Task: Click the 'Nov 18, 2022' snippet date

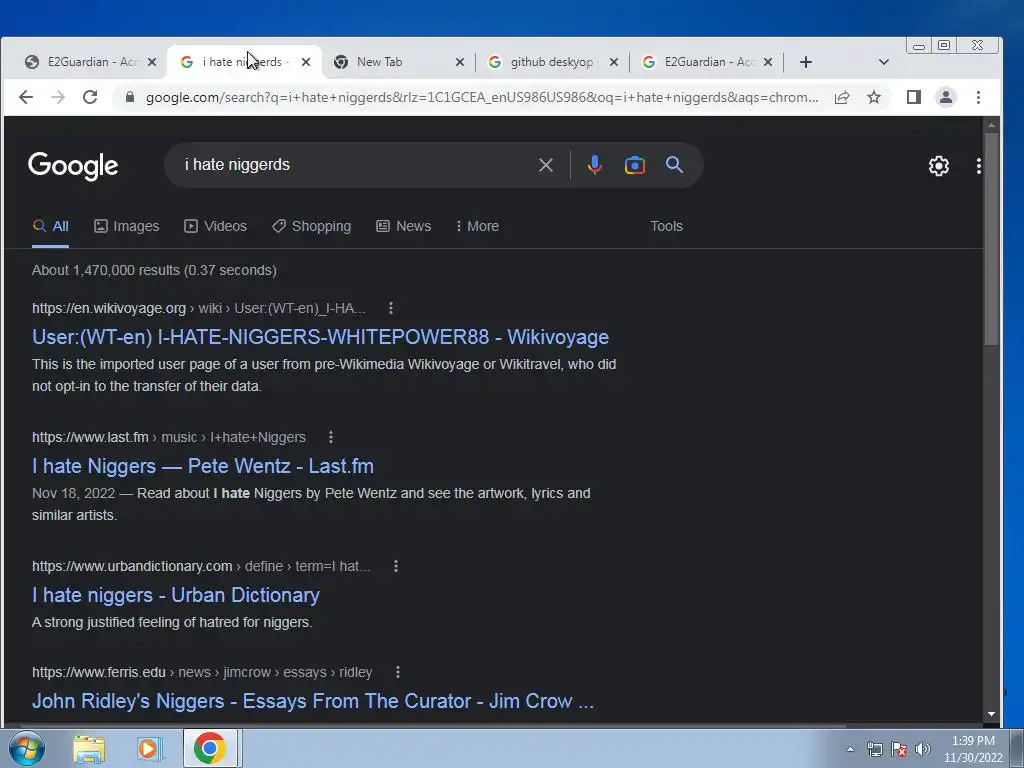Action: click(x=73, y=494)
